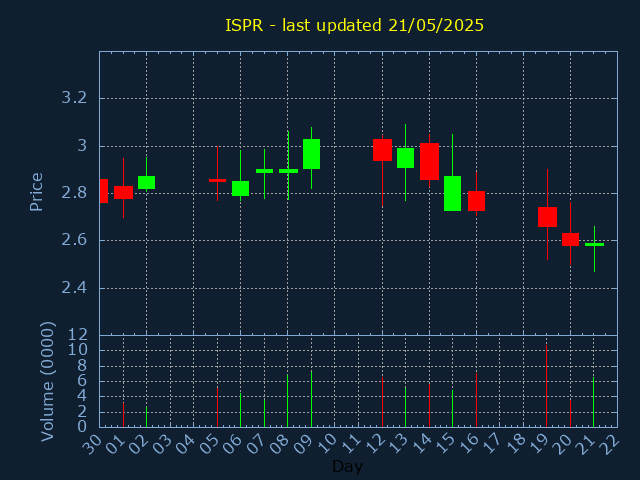Click the red candlestick body for day 20
The image size is (640, 480).
570,239
